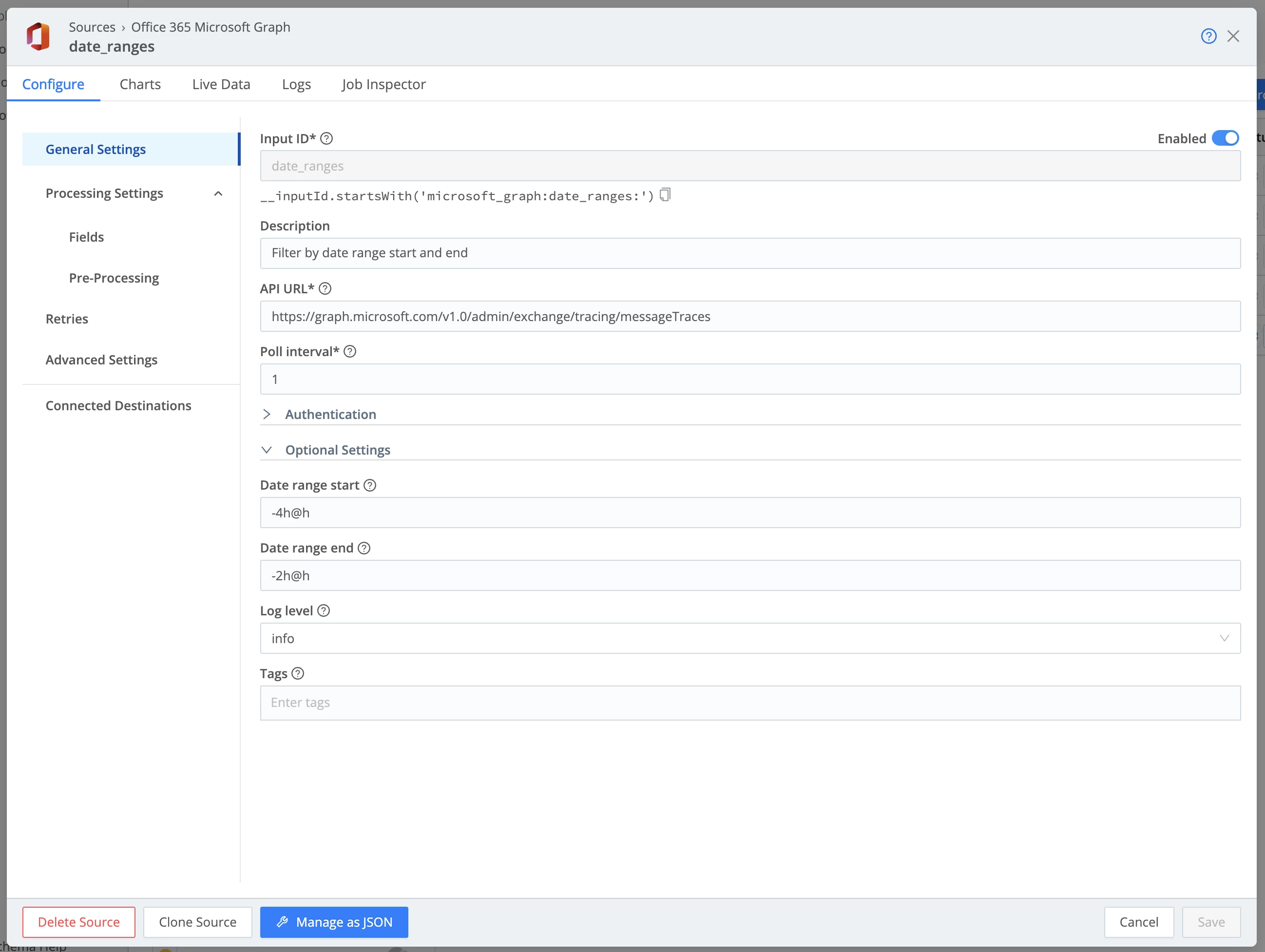
Task: Click the Log level help icon
Action: click(x=324, y=610)
